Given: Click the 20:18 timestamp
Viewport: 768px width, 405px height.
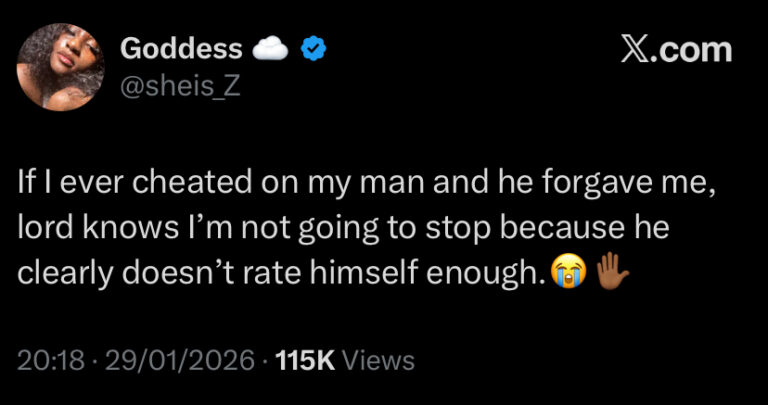Looking at the screenshot, I should coord(53,361).
